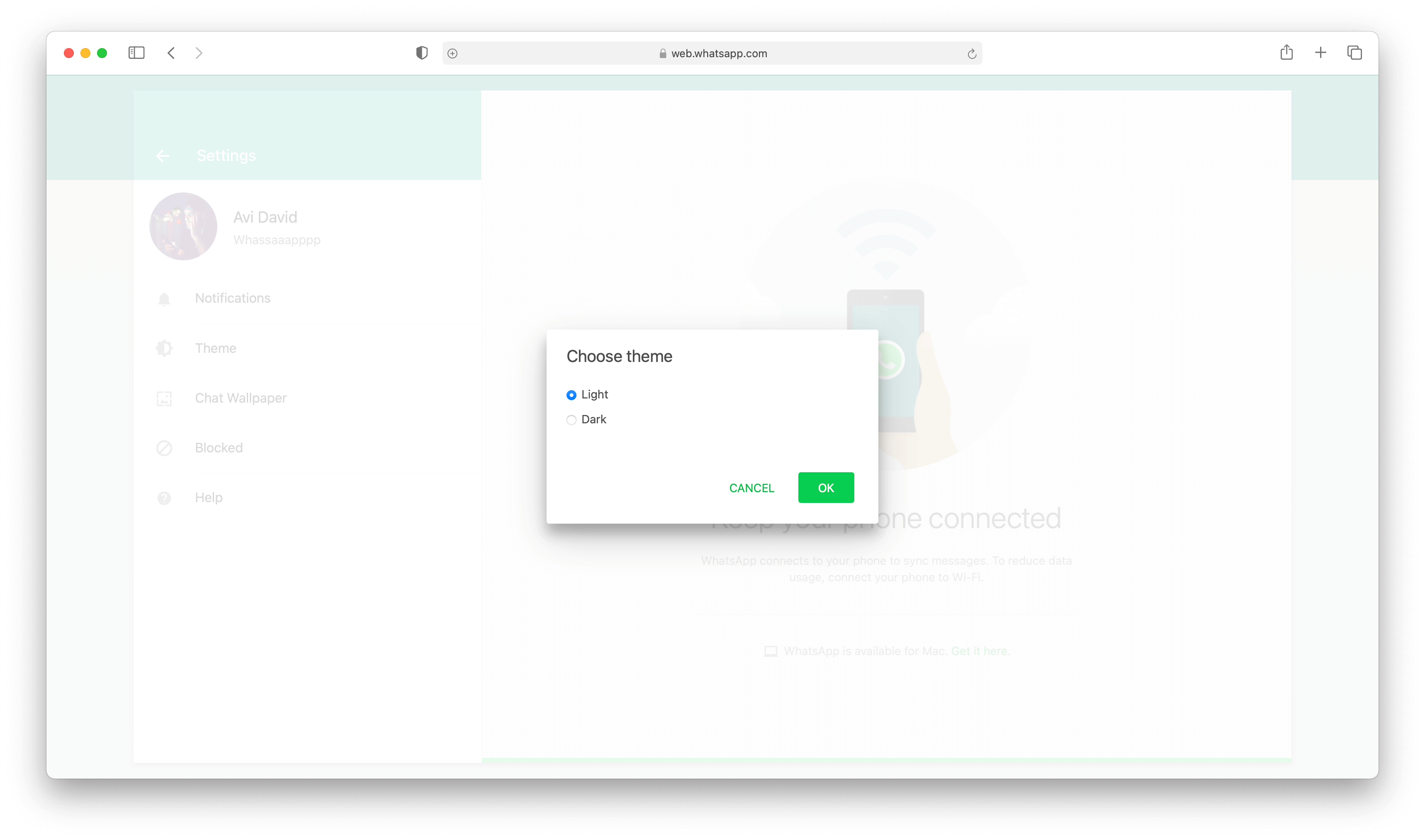Viewport: 1425px width, 840px height.
Task: Go back using Safari's back arrow
Action: pos(171,53)
